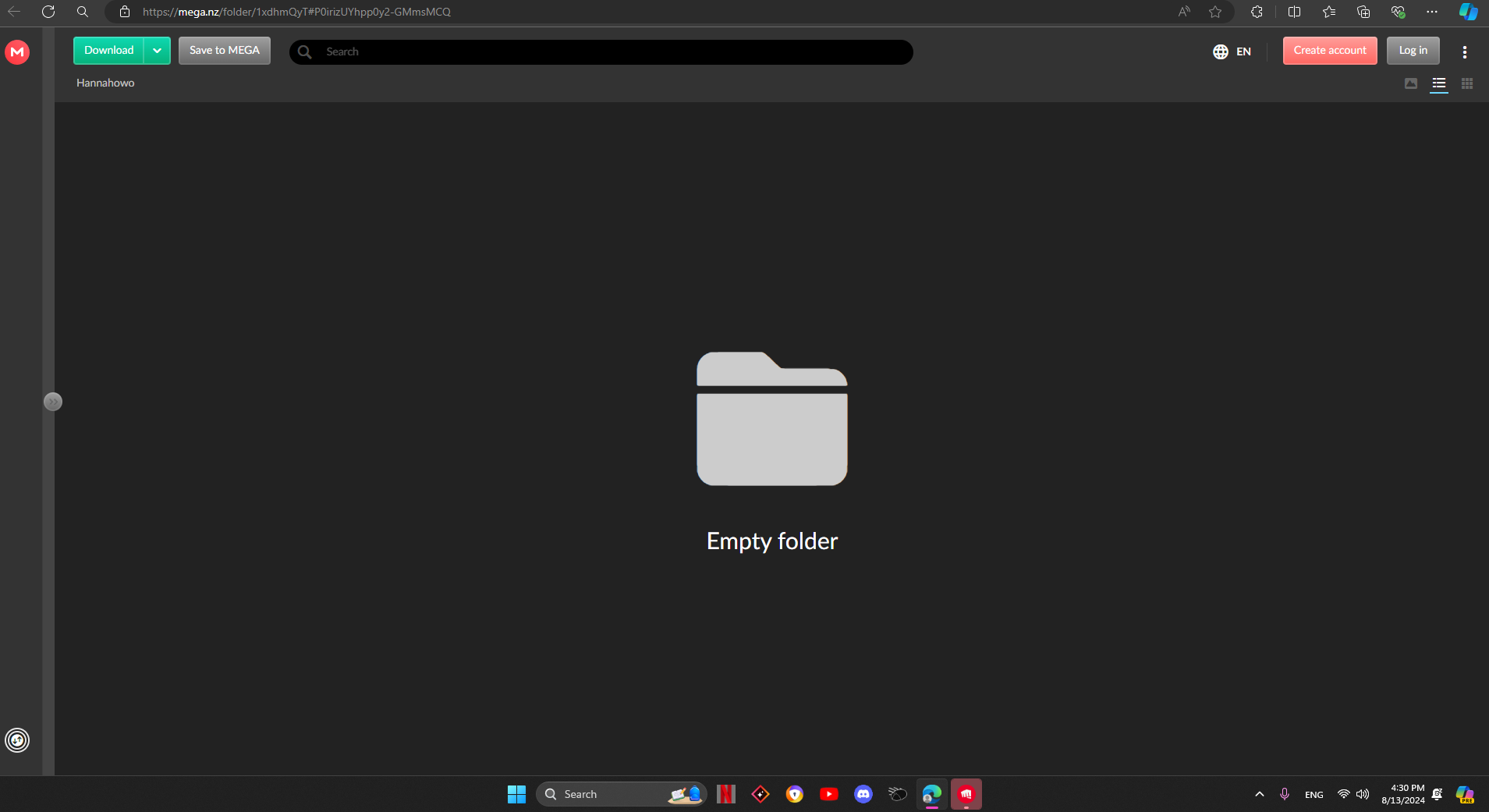Screen dimensions: 1489x812
Task: Toggle split screen view in the browser
Action: 1294,12
